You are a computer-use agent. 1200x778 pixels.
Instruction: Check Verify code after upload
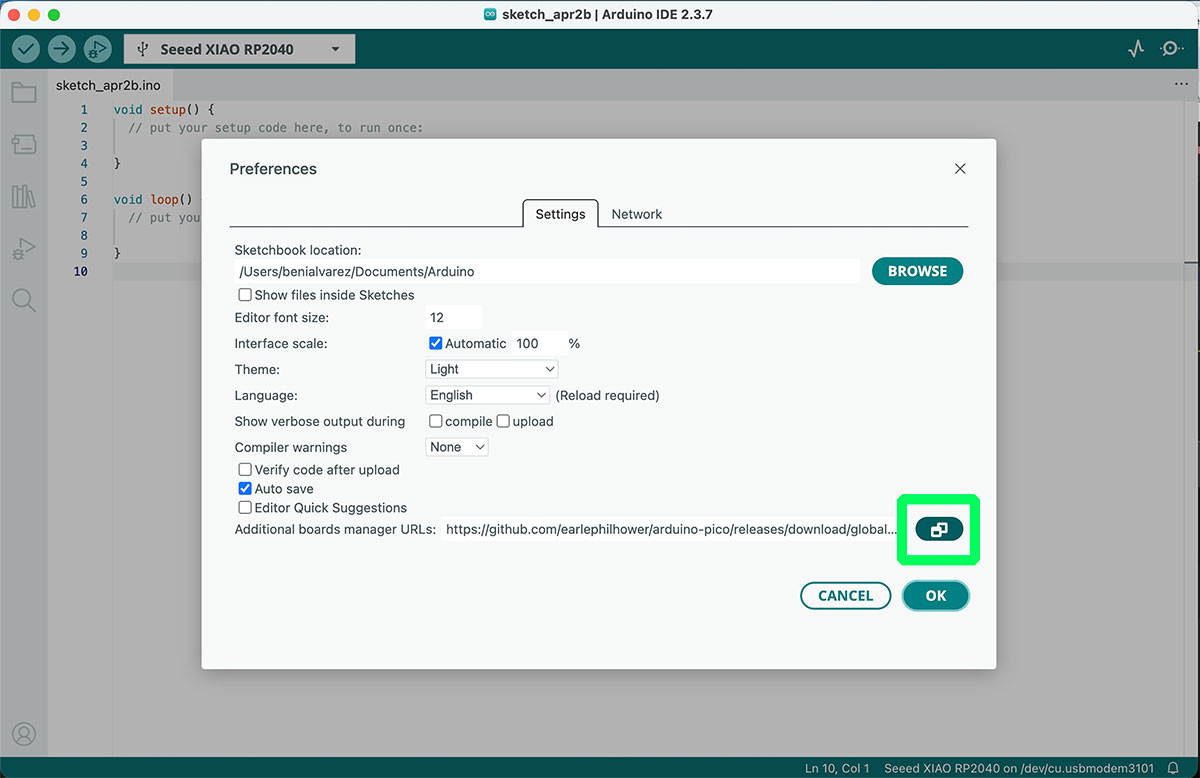pyautogui.click(x=245, y=469)
